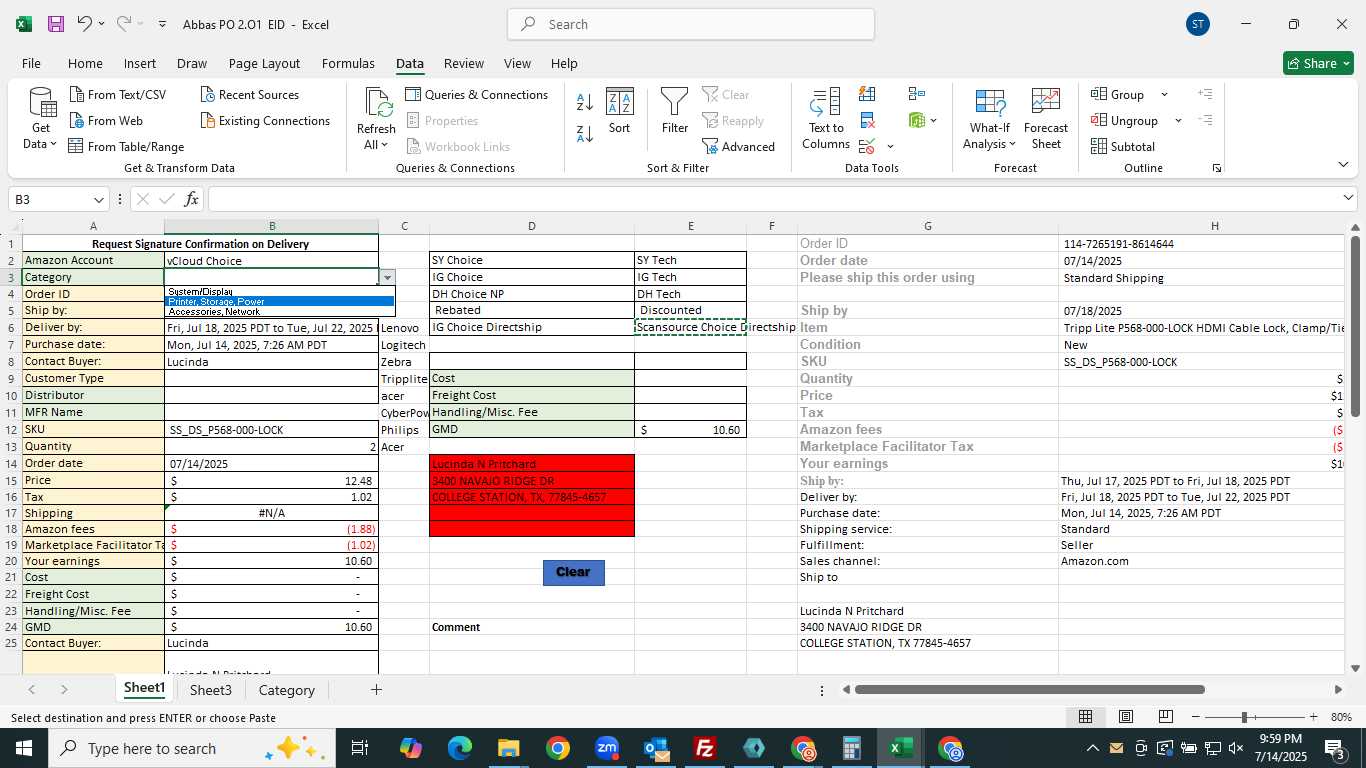Viewport: 1366px width, 768px height.
Task: Click the horizontal scrollbar thumb
Action: 1029,689
